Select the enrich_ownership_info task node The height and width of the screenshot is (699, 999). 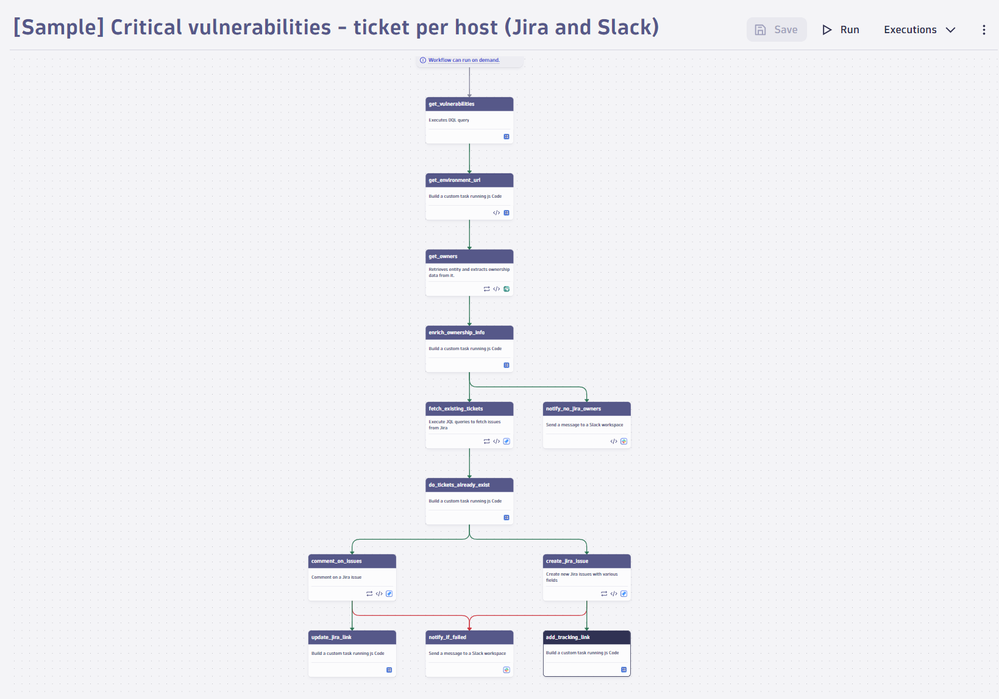tap(470, 349)
